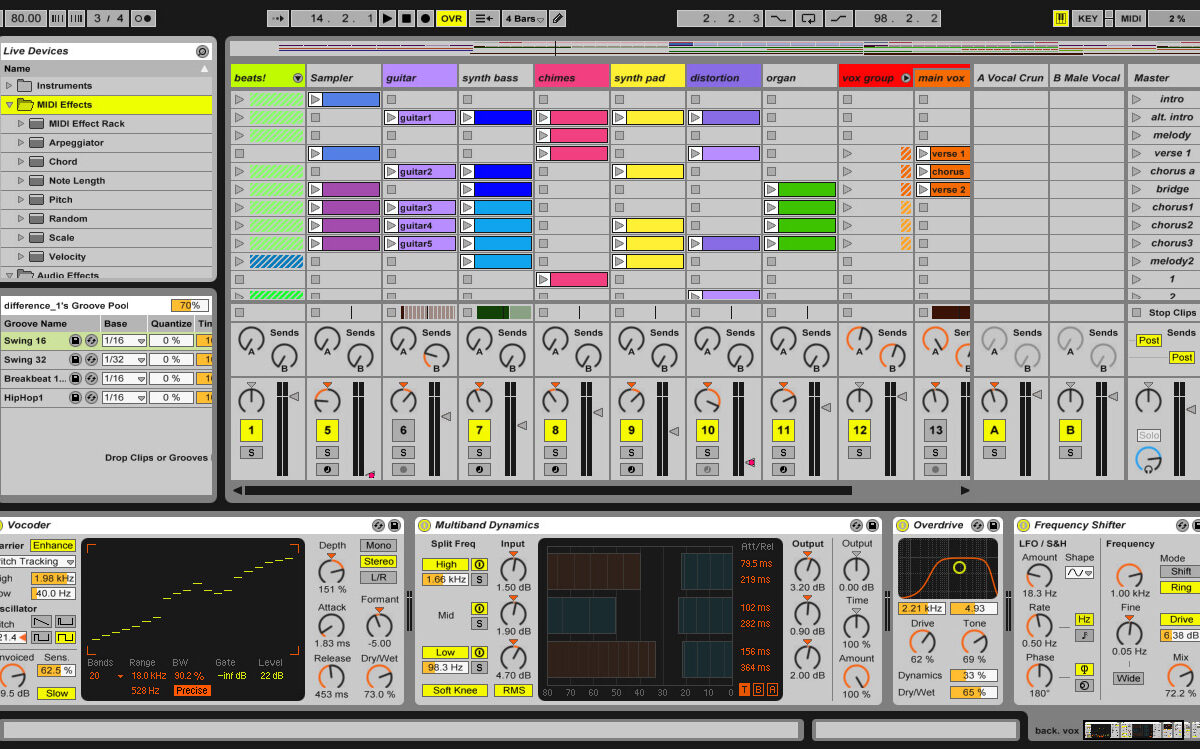Launch the verse 1 scene in Master
The image size is (1200, 749).
[1136, 154]
